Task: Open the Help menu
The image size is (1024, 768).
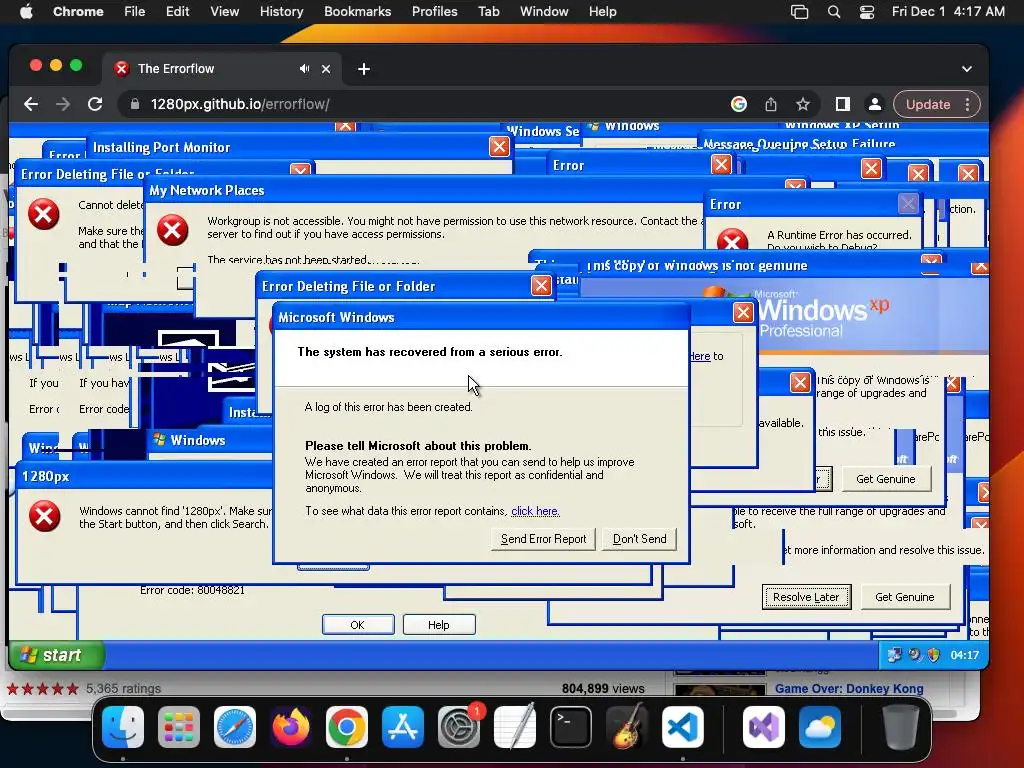Action: click(602, 12)
